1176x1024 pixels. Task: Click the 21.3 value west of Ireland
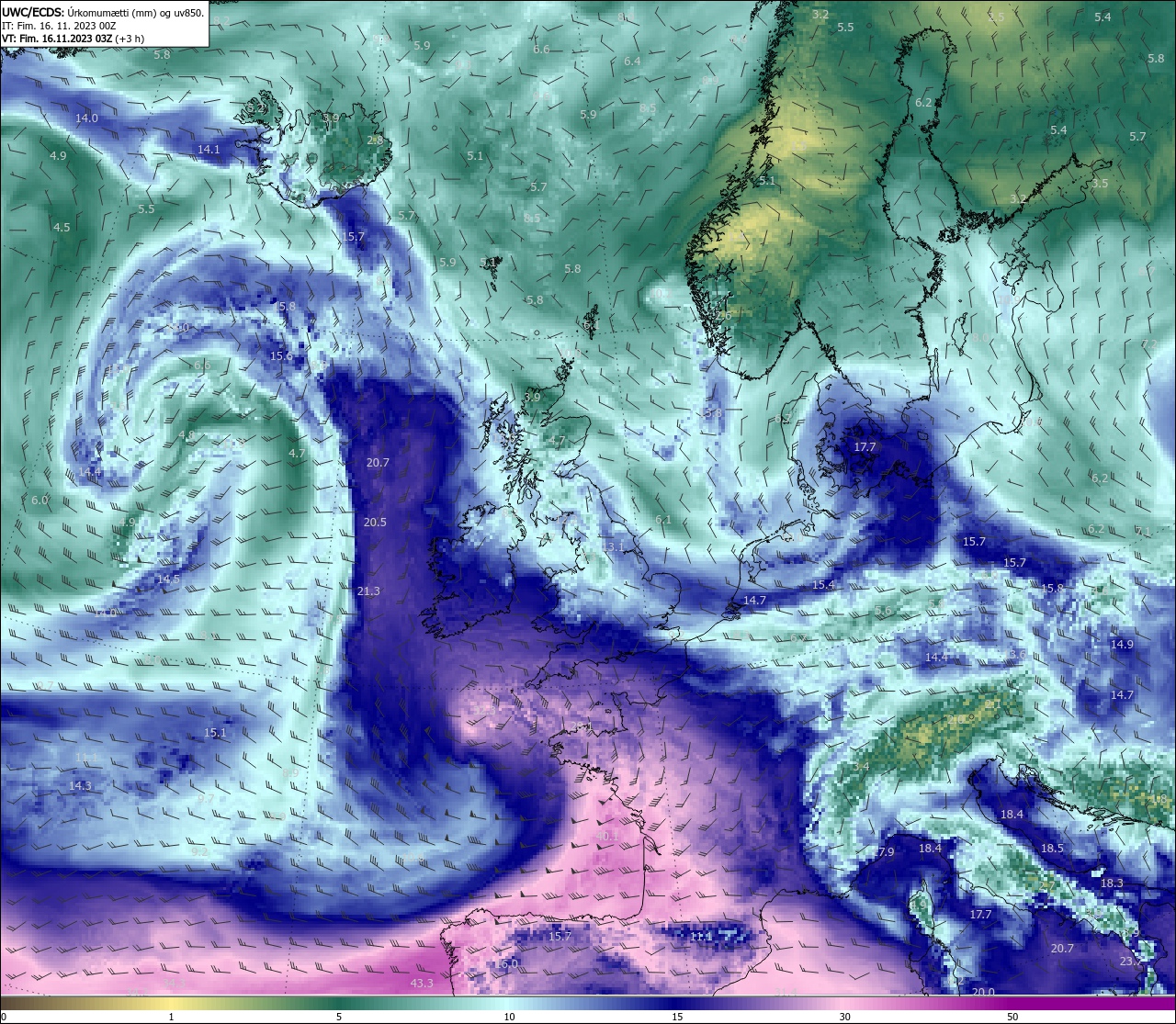[368, 591]
